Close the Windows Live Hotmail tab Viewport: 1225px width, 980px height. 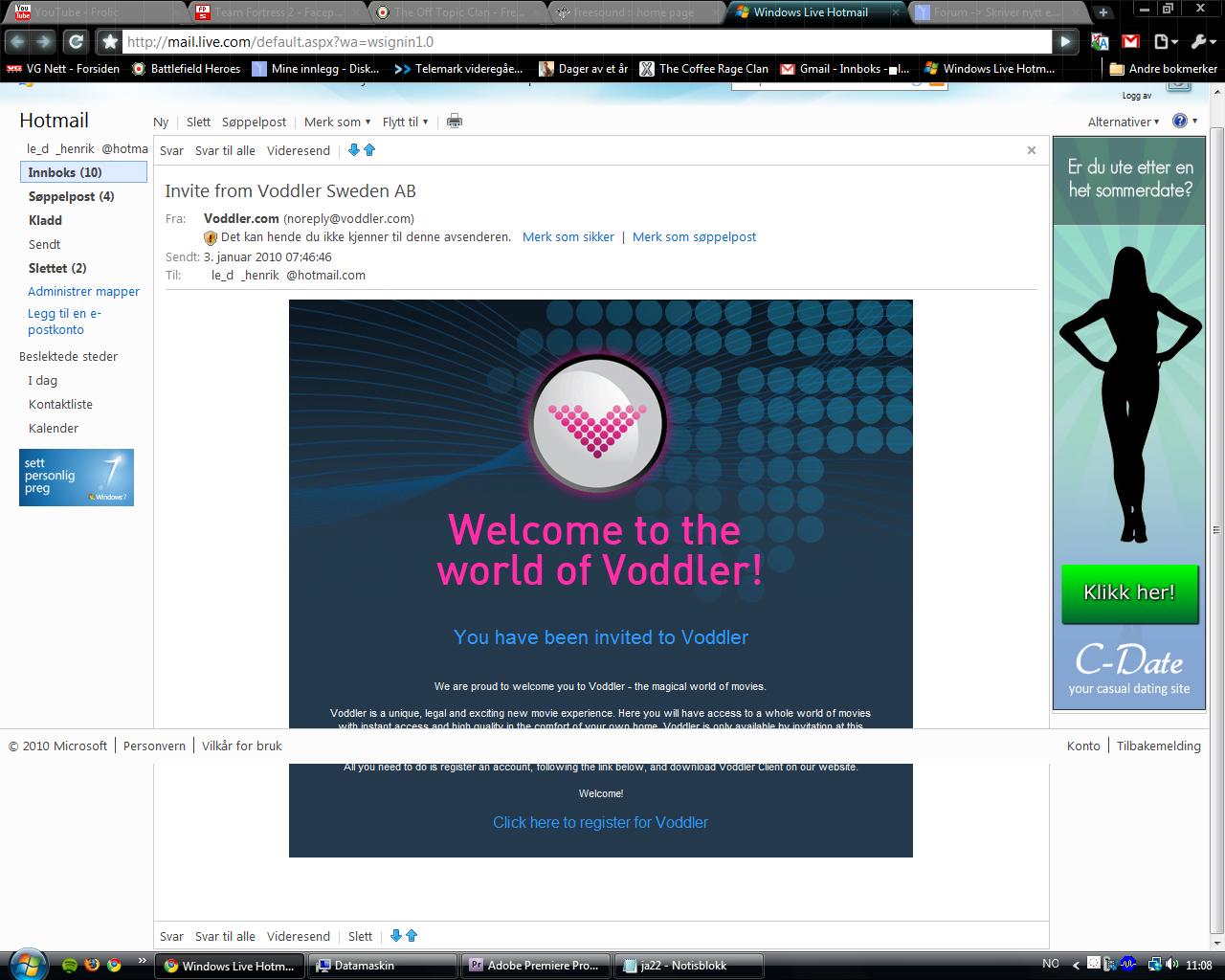pyautogui.click(x=896, y=12)
